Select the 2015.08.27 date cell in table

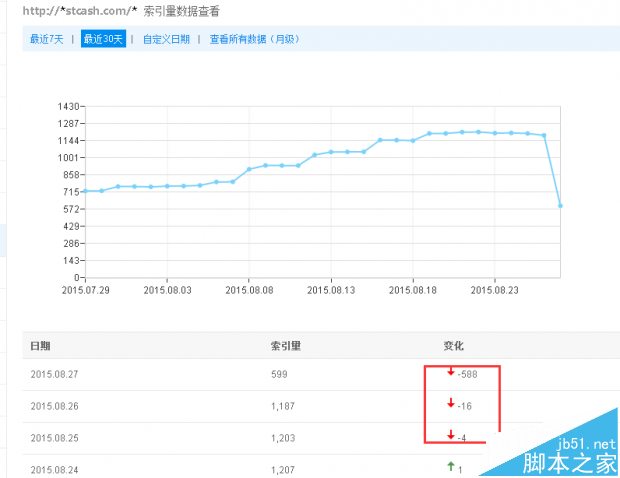pos(54,374)
